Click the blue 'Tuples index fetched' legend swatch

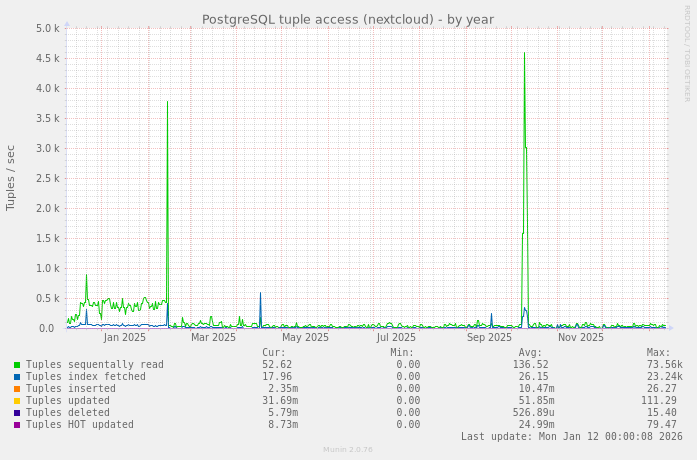pyautogui.click(x=17, y=377)
